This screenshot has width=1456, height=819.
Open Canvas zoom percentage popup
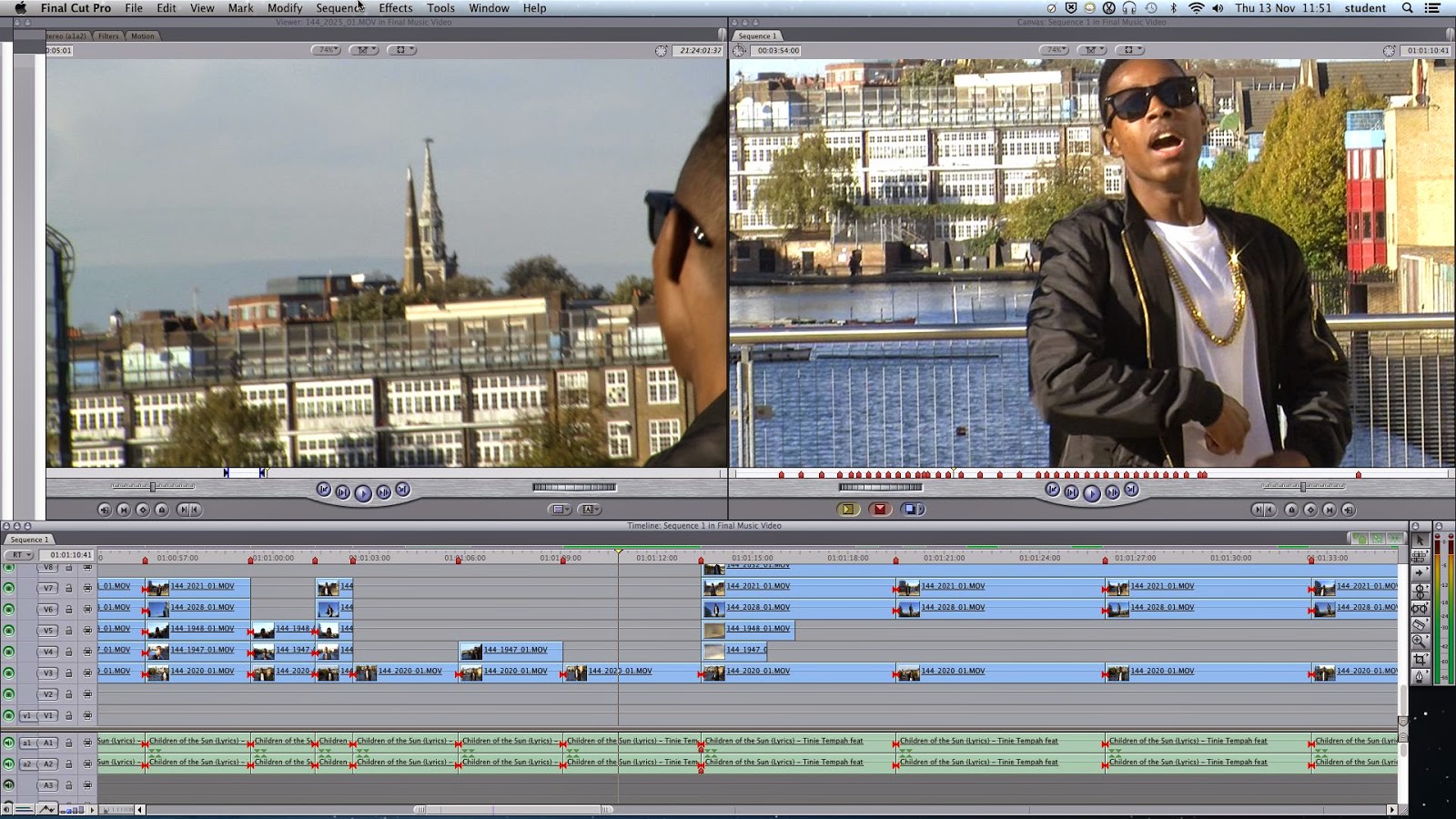(1056, 50)
